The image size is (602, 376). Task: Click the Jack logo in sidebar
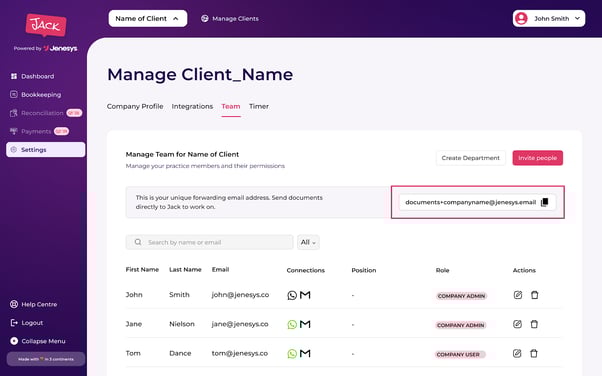point(46,25)
